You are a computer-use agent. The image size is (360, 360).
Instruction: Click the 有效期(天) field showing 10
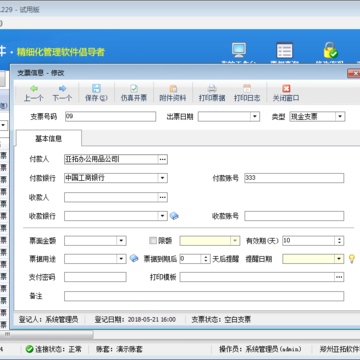point(309,240)
